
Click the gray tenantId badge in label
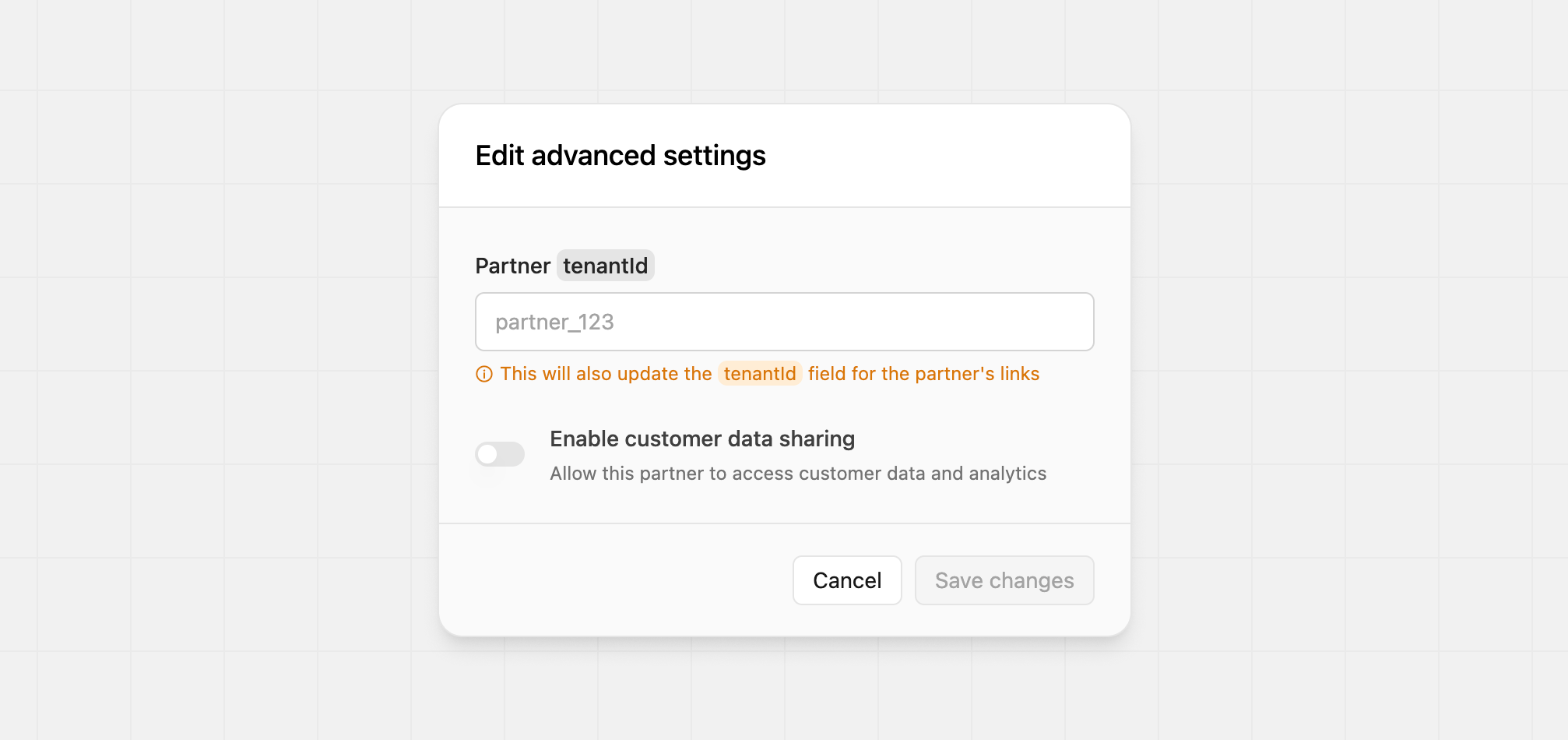pos(605,266)
